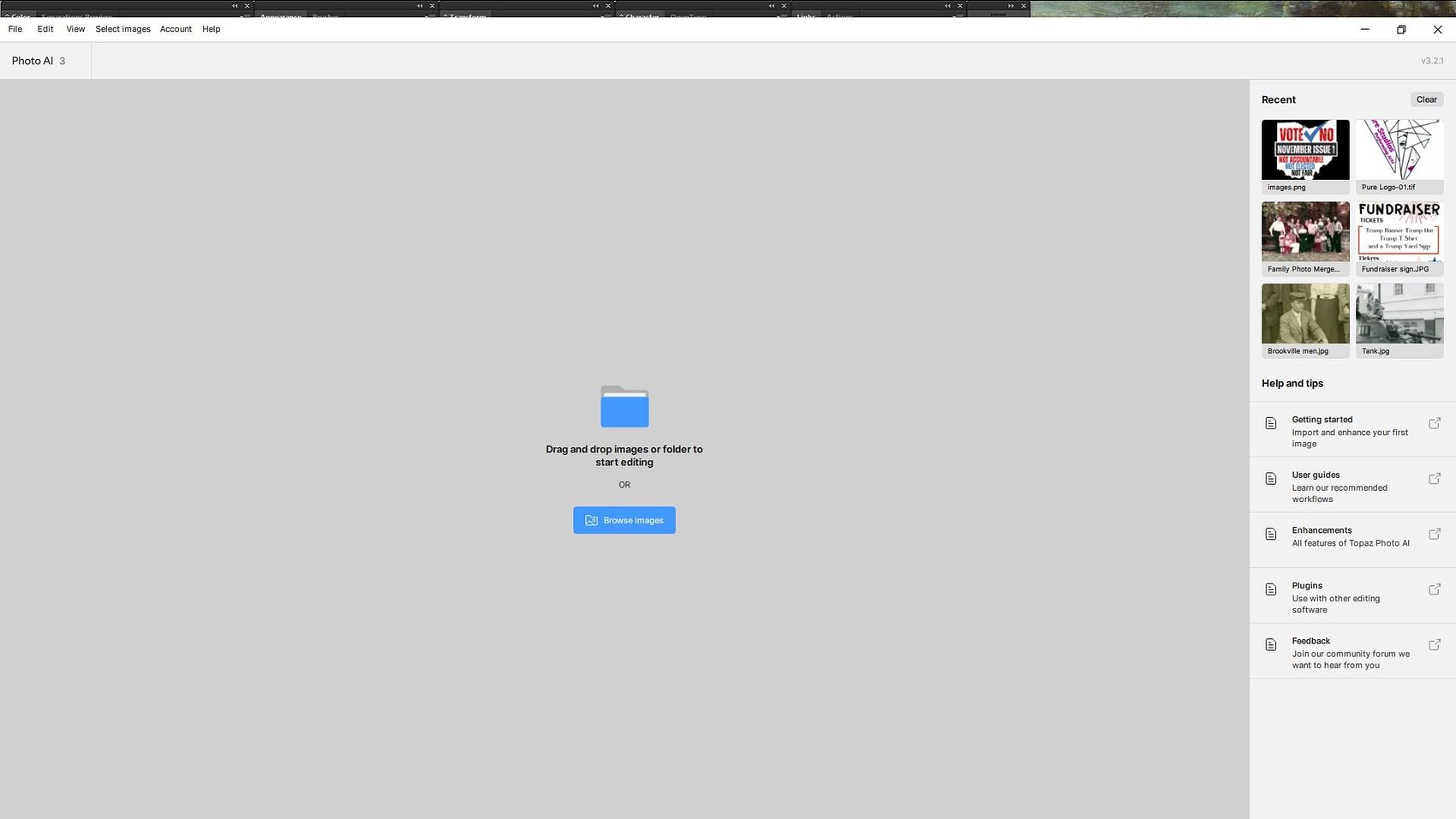The height and width of the screenshot is (819, 1456).
Task: Open the Feedback help link
Action: [x=1352, y=651]
